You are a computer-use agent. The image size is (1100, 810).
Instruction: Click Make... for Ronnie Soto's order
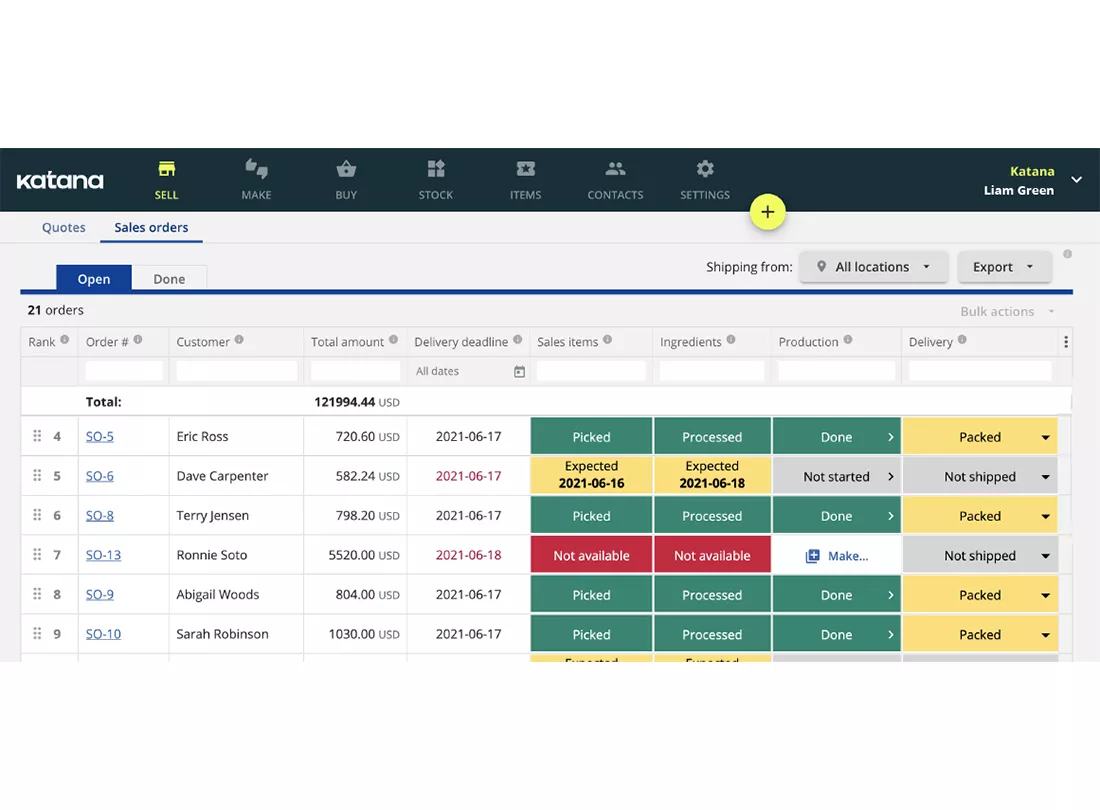pos(836,556)
